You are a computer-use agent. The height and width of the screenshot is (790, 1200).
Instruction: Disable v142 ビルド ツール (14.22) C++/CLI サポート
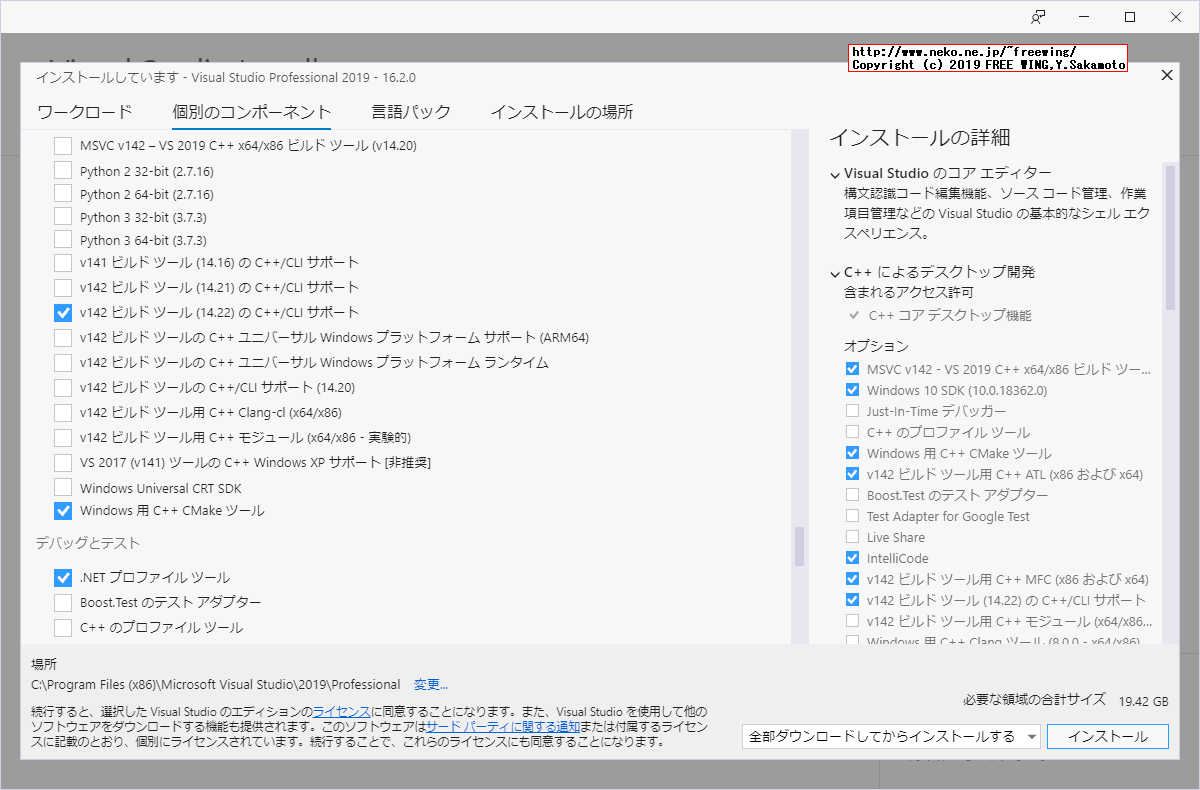click(62, 312)
